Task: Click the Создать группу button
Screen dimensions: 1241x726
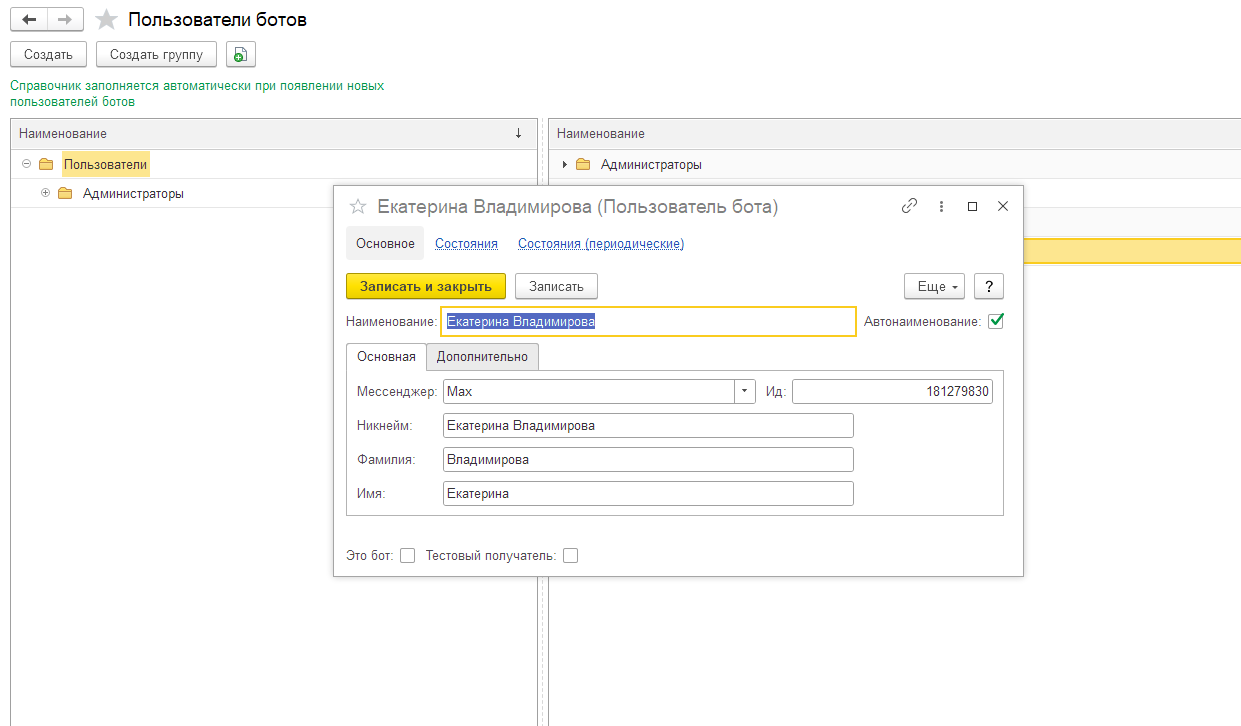Action: (x=156, y=54)
